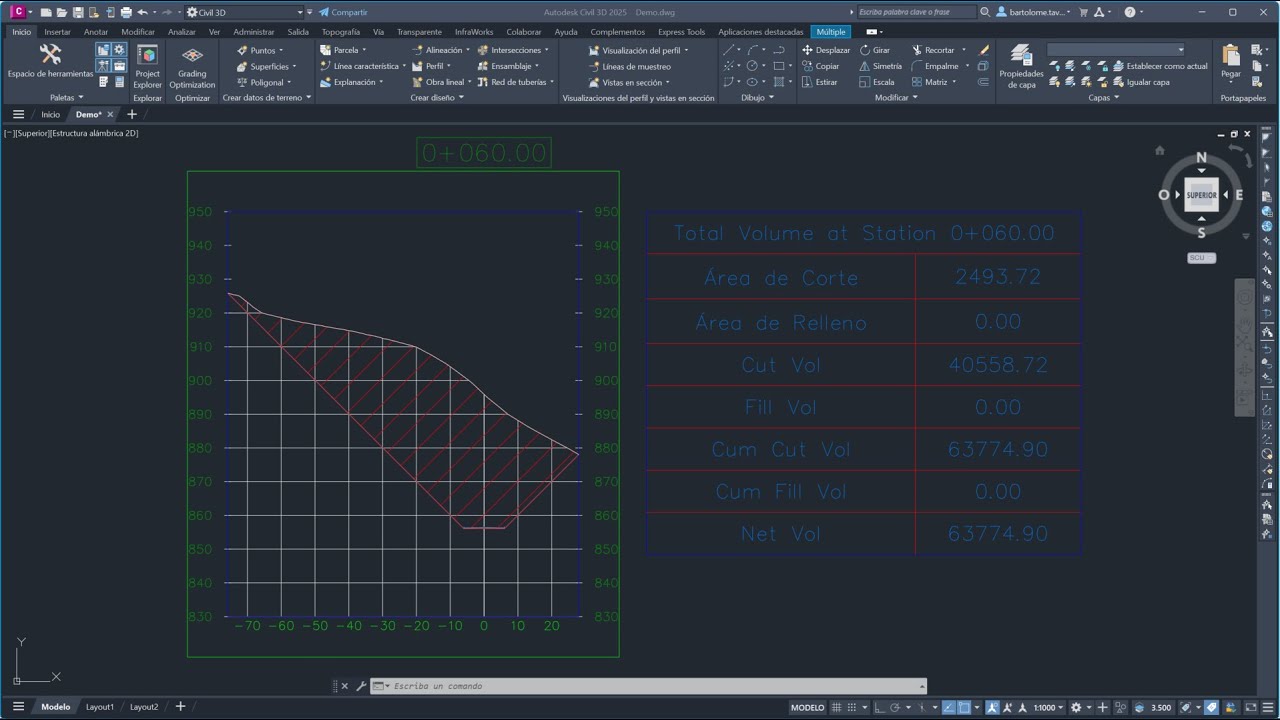
Task: Click the 2493.72 Área de Corte value
Action: (998, 277)
